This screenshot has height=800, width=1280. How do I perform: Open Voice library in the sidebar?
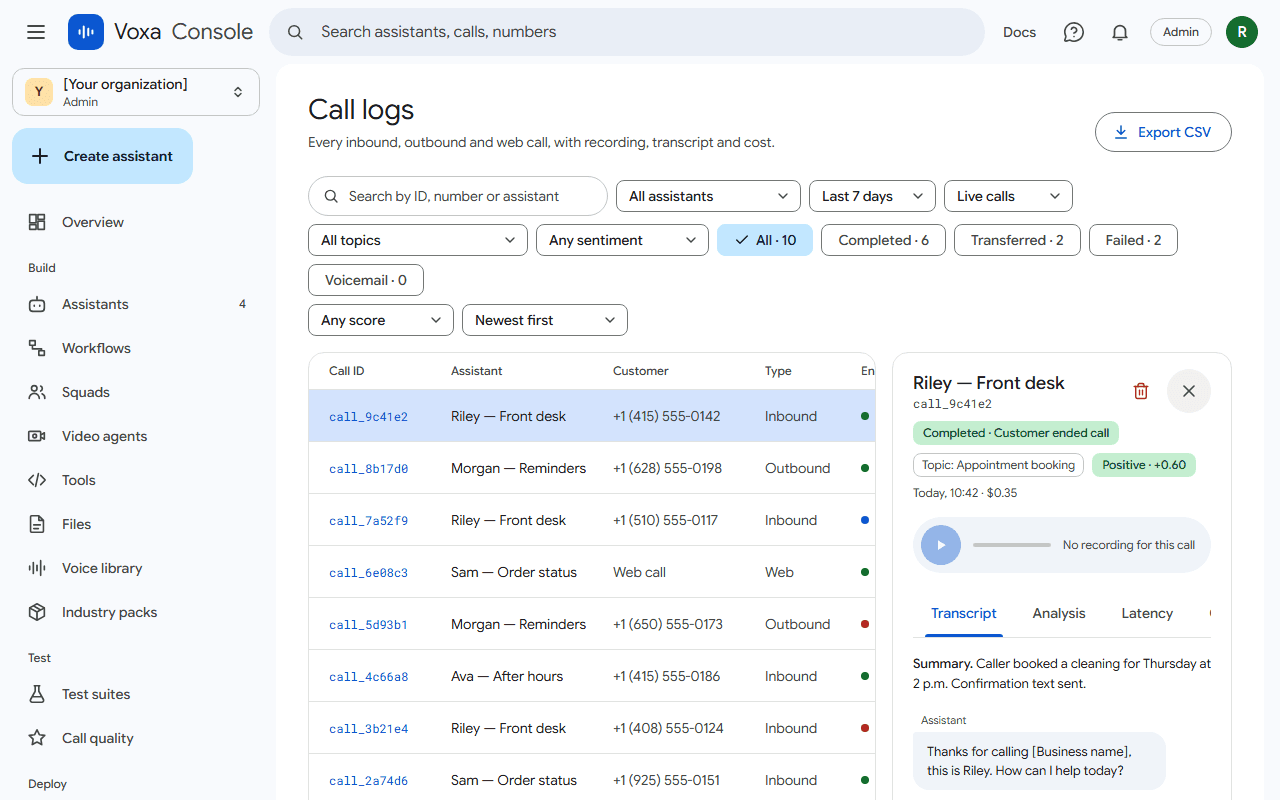coord(138,568)
